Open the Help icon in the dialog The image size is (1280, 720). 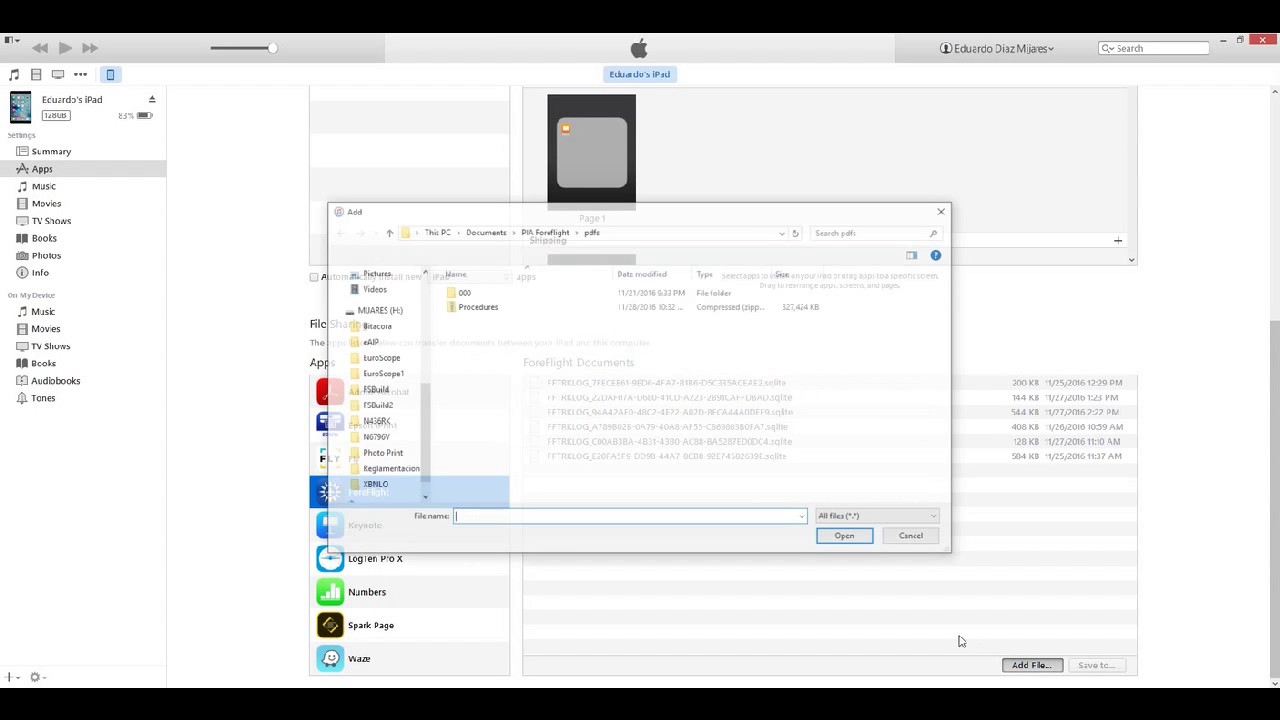coord(935,256)
